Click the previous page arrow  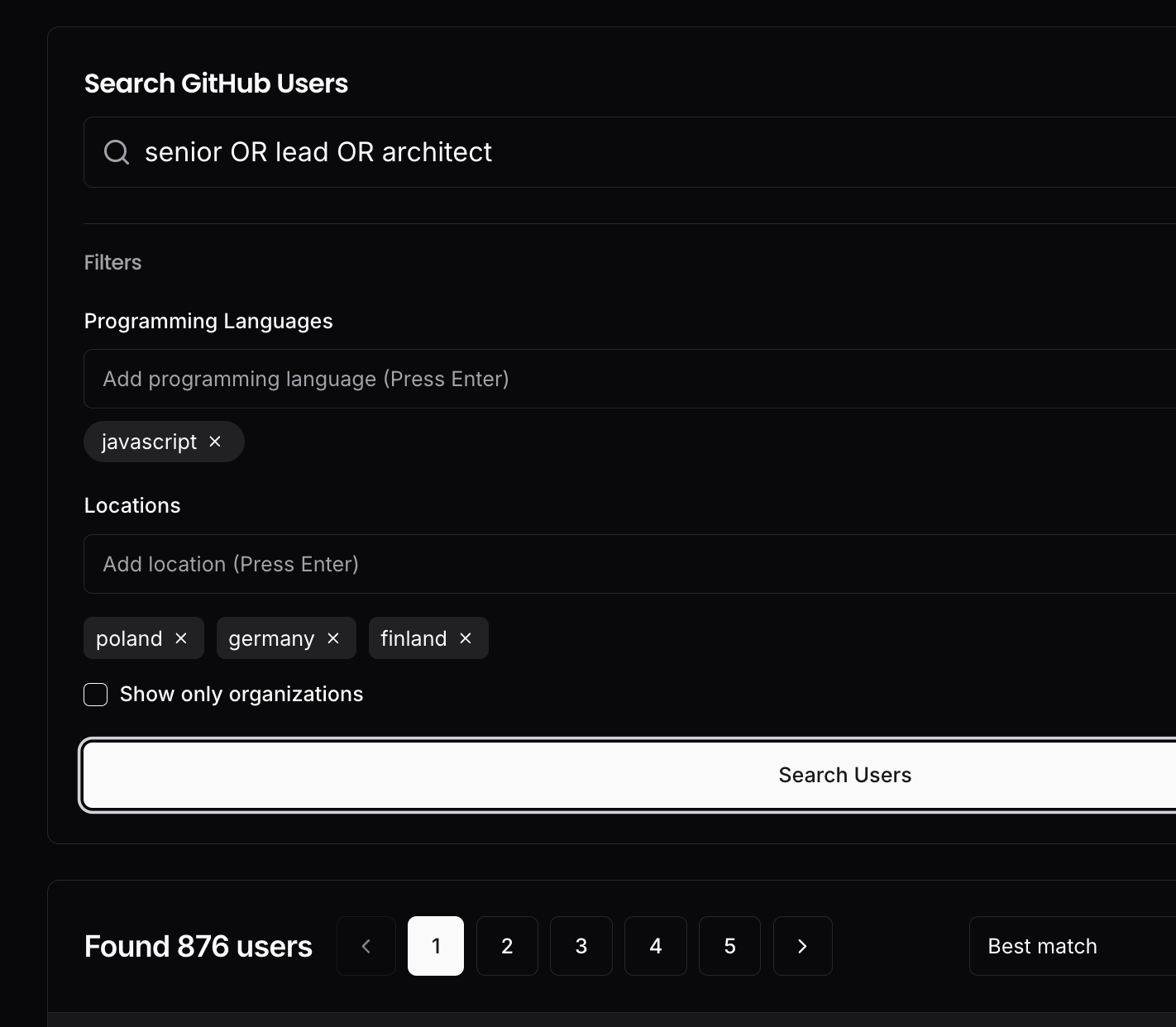click(x=366, y=946)
